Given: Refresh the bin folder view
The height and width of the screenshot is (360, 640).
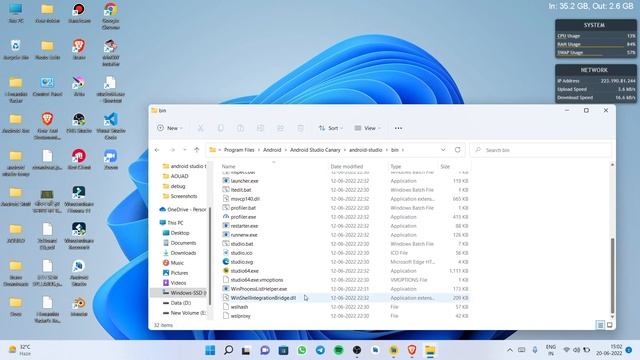Looking at the screenshot, I should tap(458, 150).
